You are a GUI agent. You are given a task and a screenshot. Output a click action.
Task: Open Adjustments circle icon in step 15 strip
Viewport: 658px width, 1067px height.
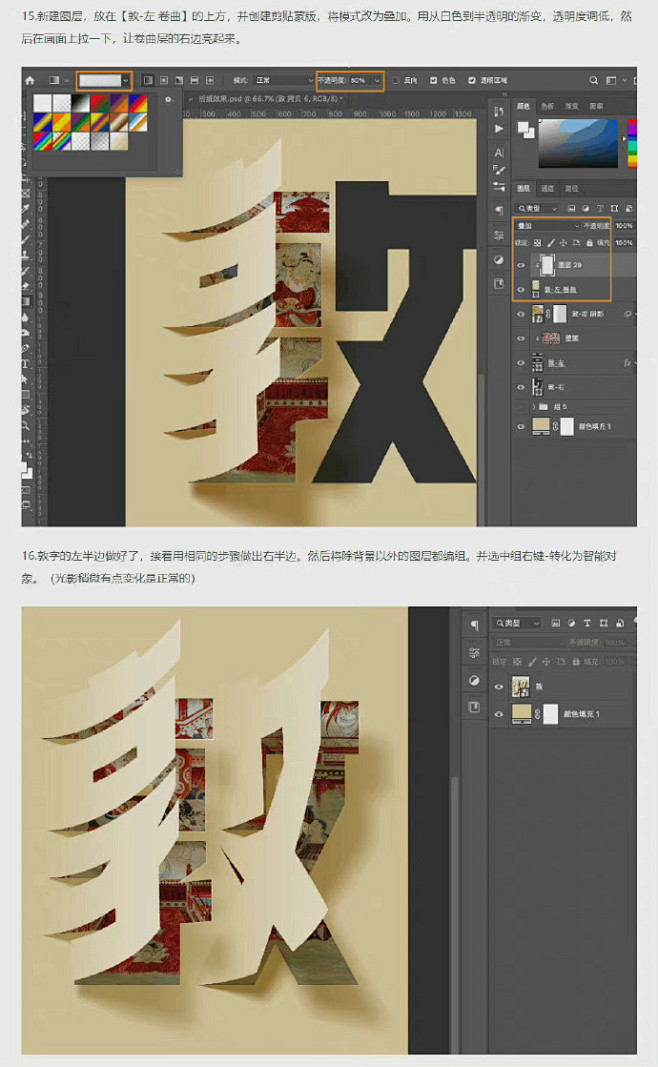499,260
